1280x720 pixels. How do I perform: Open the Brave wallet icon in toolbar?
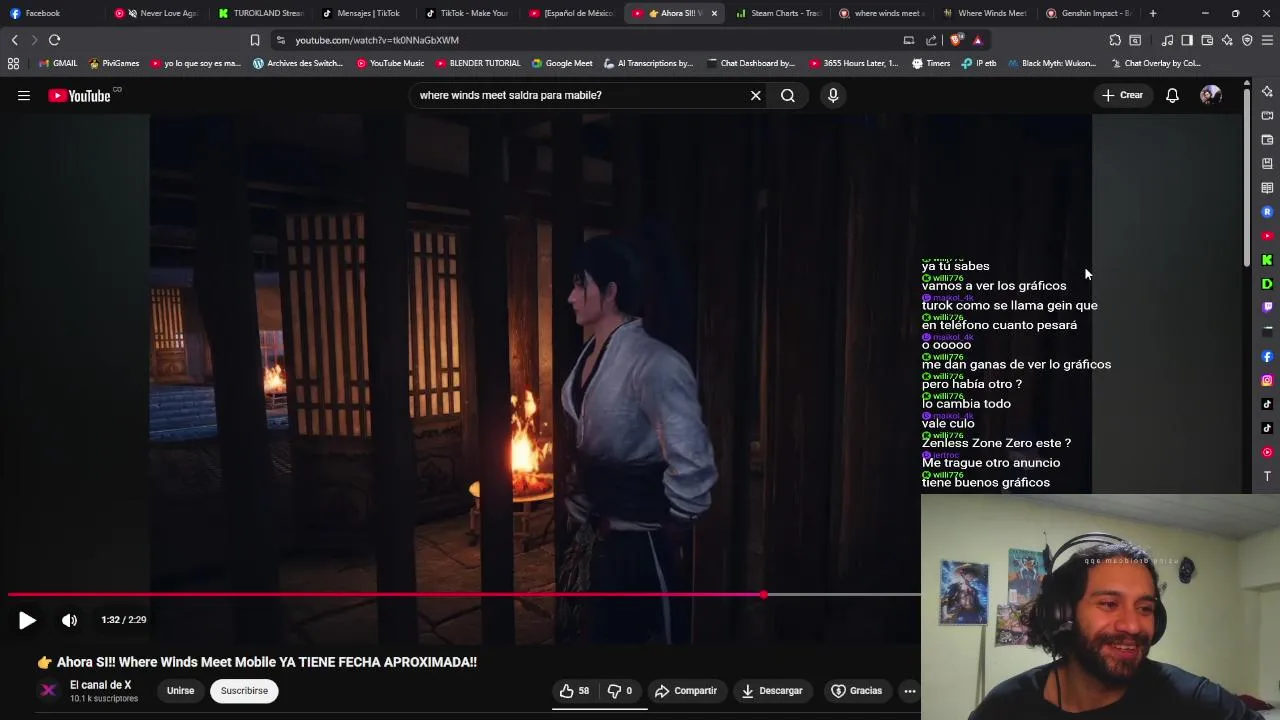(1207, 40)
